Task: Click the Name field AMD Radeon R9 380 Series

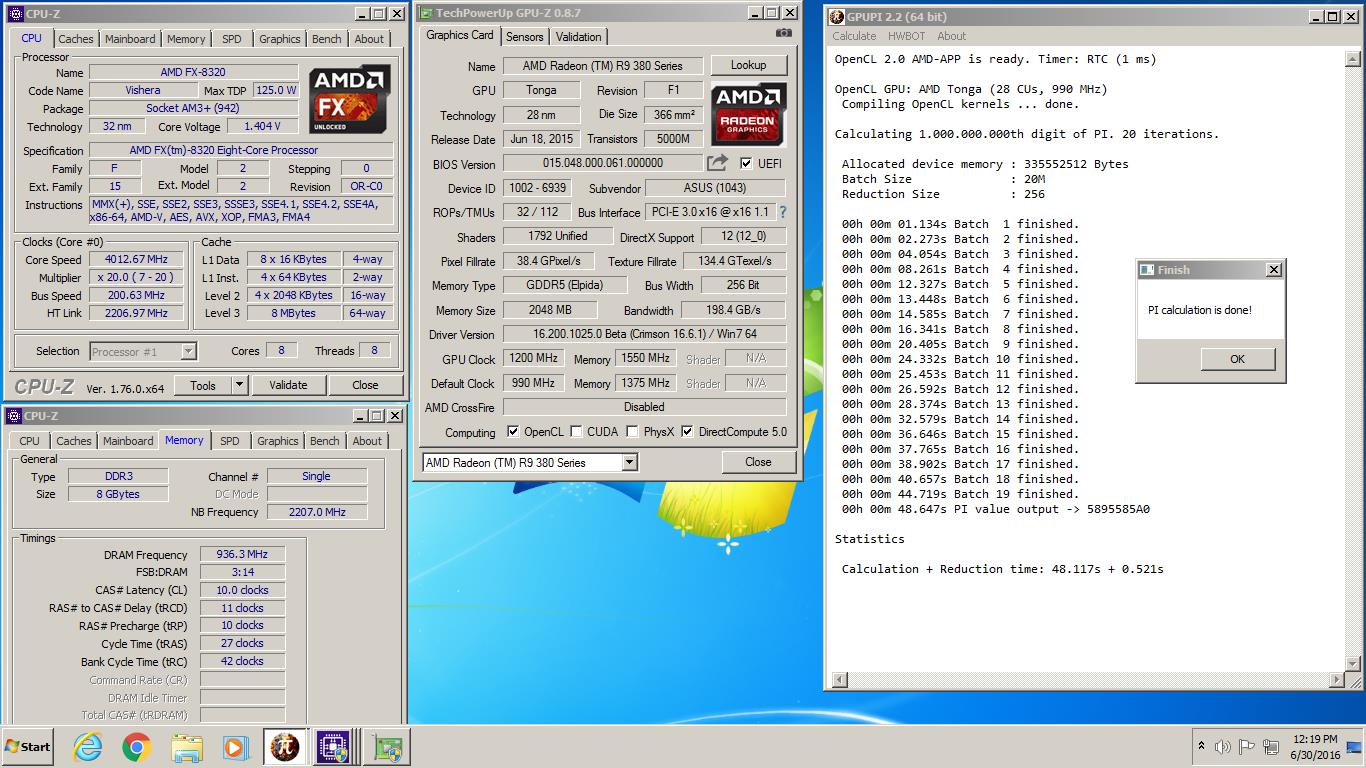Action: (x=603, y=65)
